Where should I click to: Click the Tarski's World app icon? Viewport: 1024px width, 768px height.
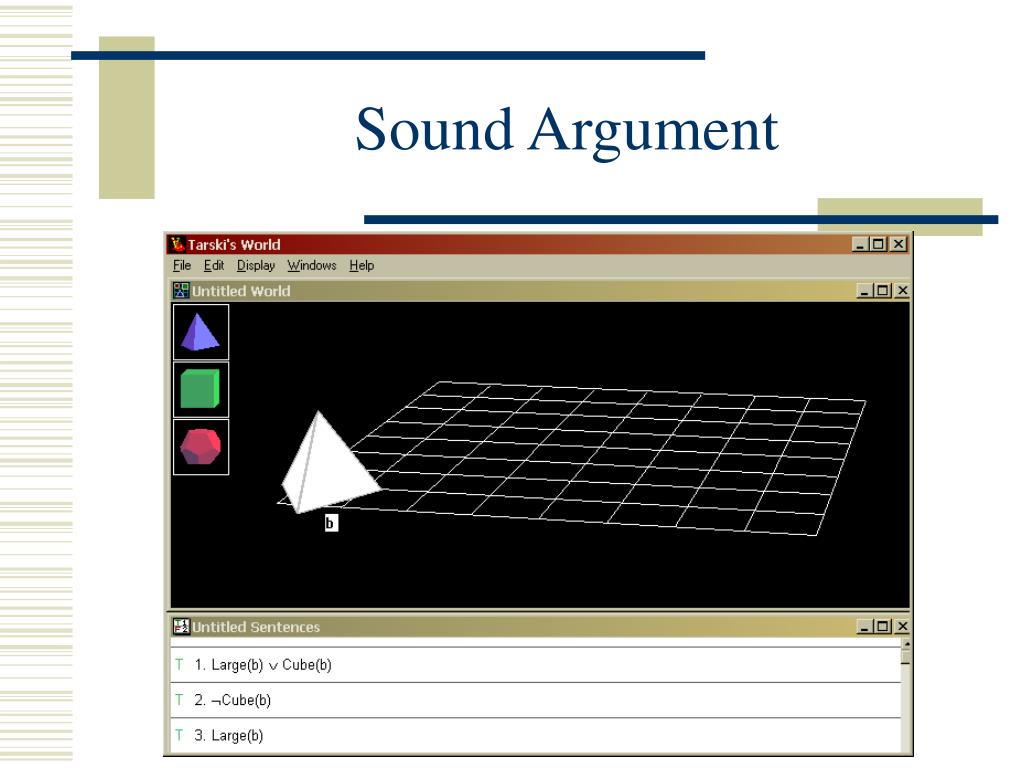[177, 244]
